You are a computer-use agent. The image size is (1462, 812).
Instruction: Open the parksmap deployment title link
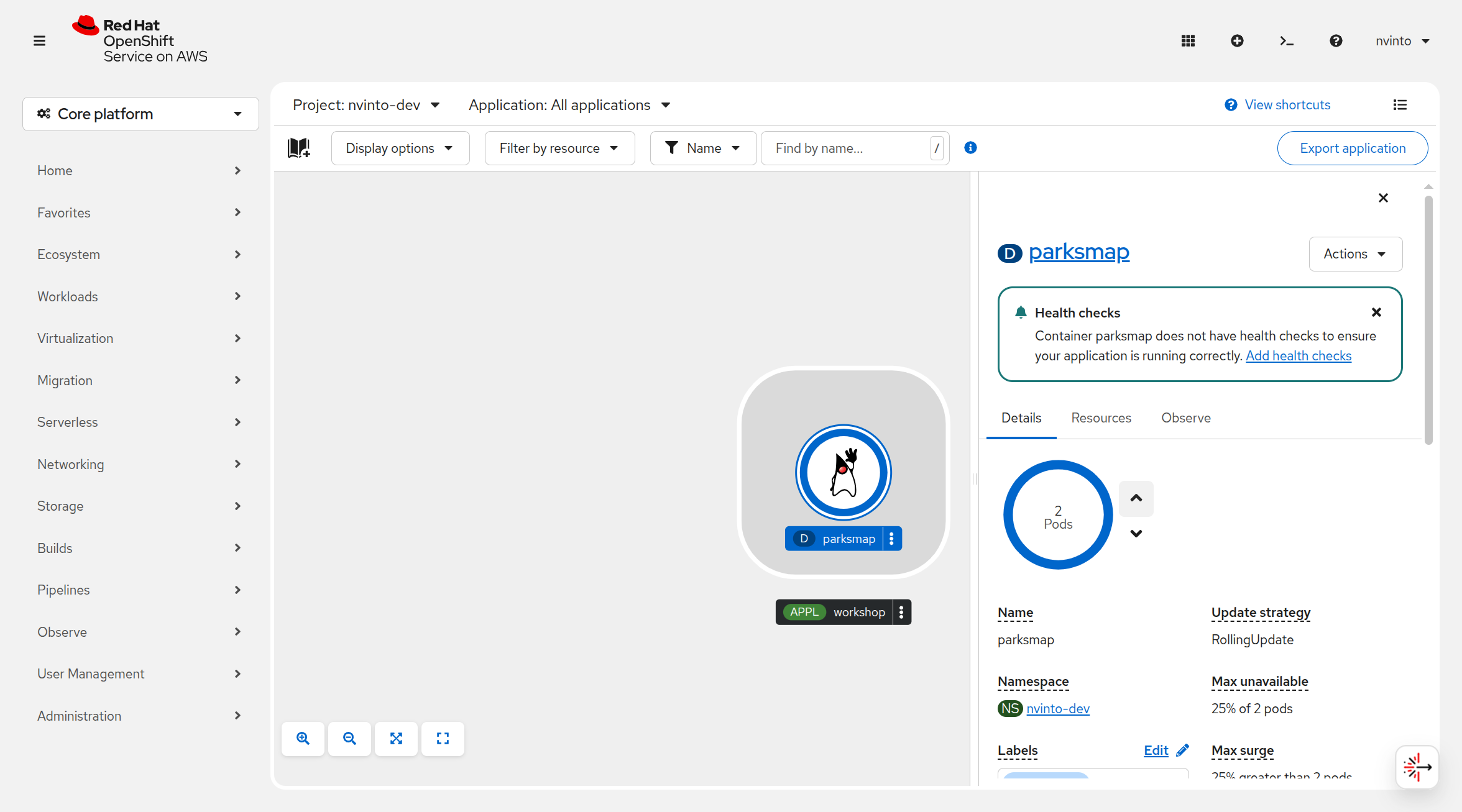(1079, 252)
